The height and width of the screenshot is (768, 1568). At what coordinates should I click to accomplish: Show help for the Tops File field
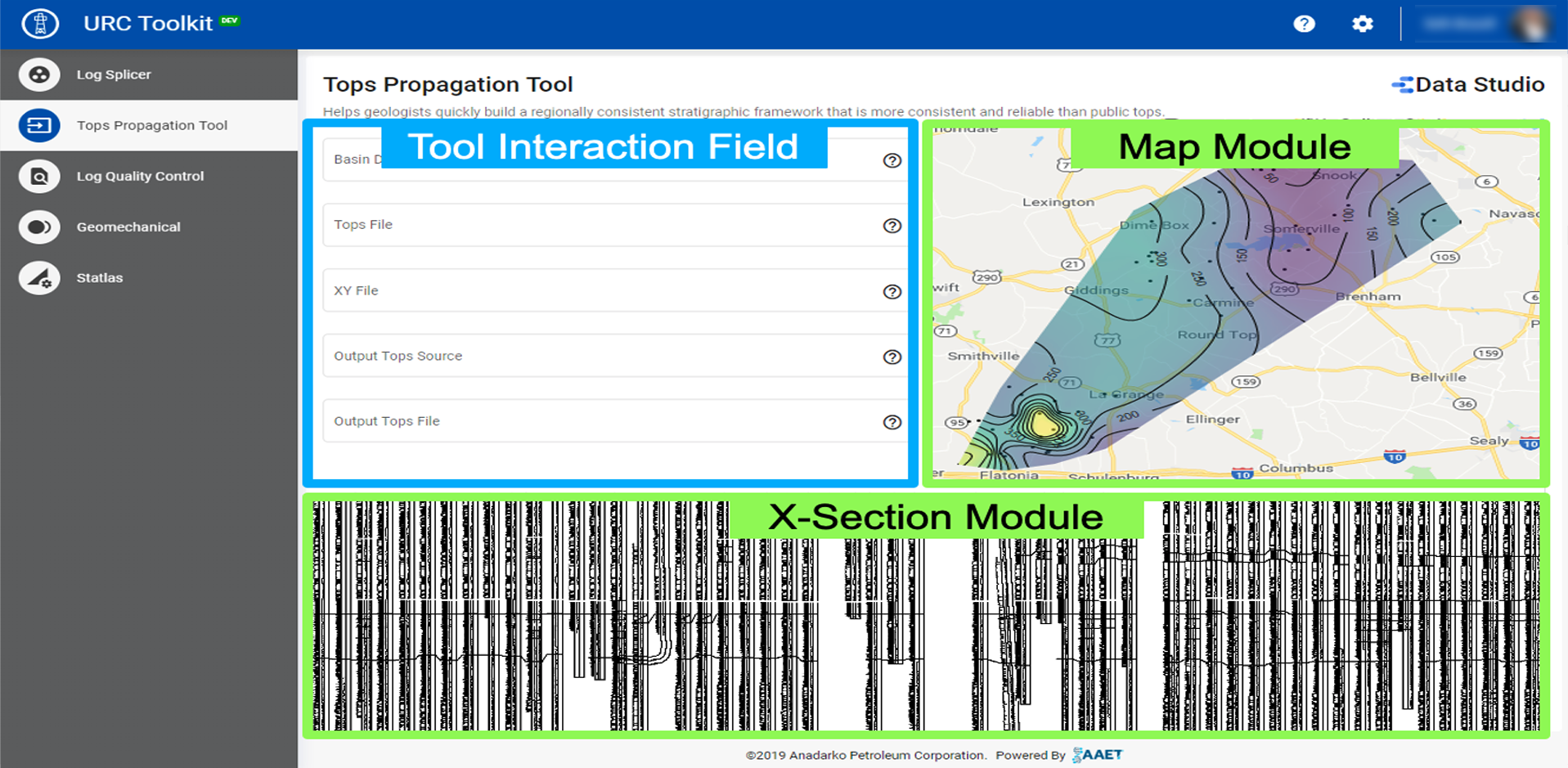tap(892, 226)
